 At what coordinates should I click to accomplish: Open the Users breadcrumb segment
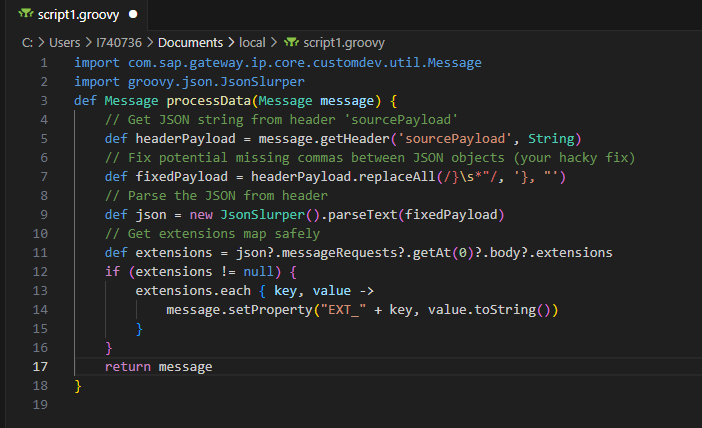pos(64,43)
